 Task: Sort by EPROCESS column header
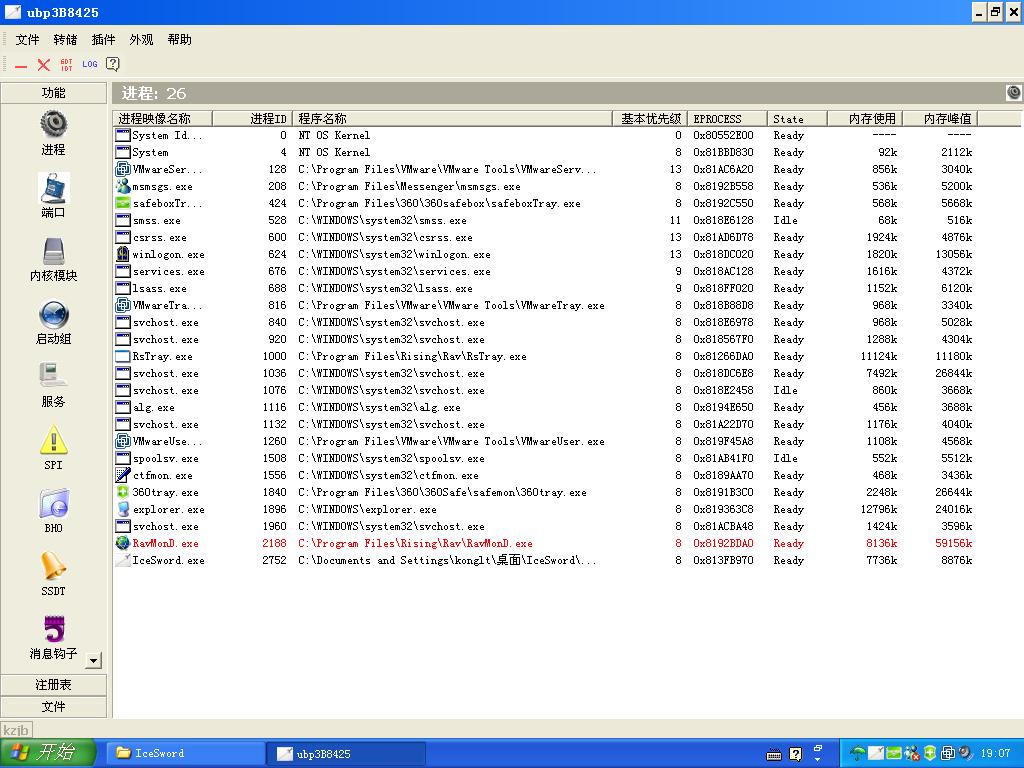tap(727, 118)
